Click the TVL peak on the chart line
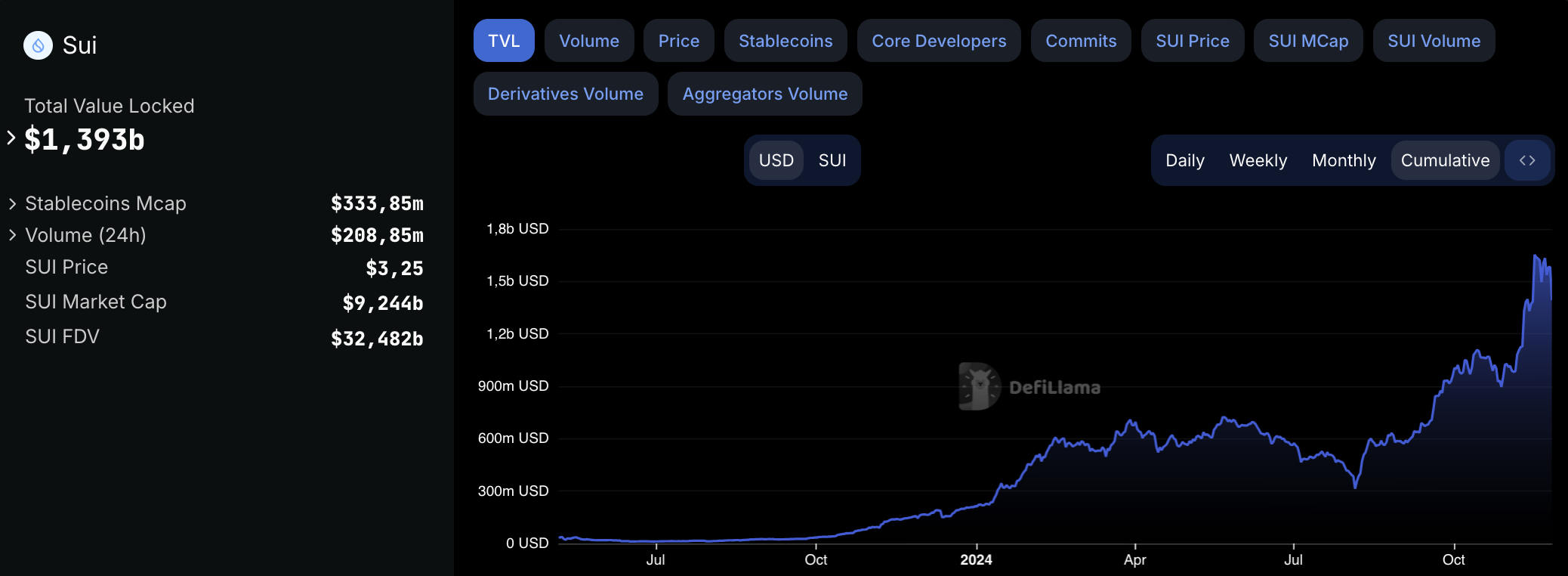Viewport: 1568px width, 576px height. (x=1536, y=256)
